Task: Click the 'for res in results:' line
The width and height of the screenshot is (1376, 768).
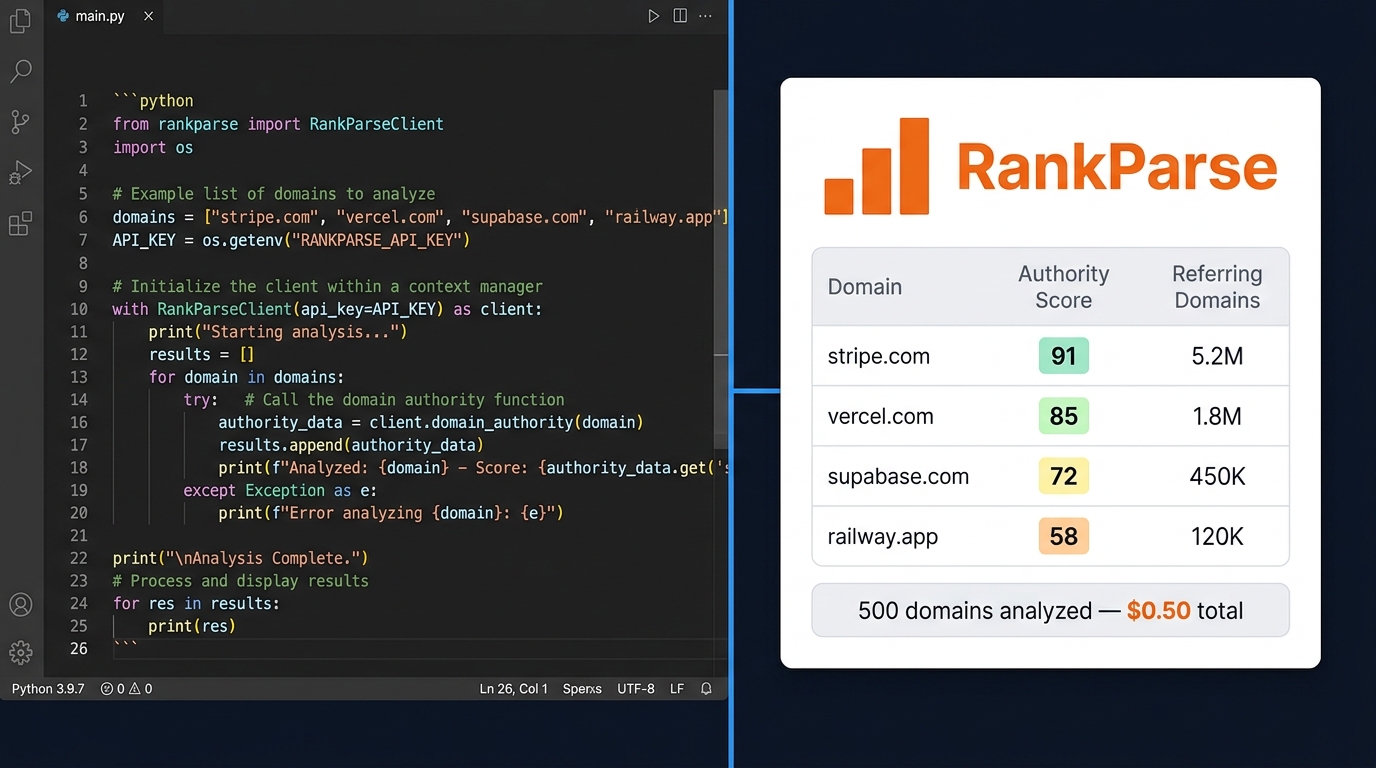Action: [x=197, y=604]
